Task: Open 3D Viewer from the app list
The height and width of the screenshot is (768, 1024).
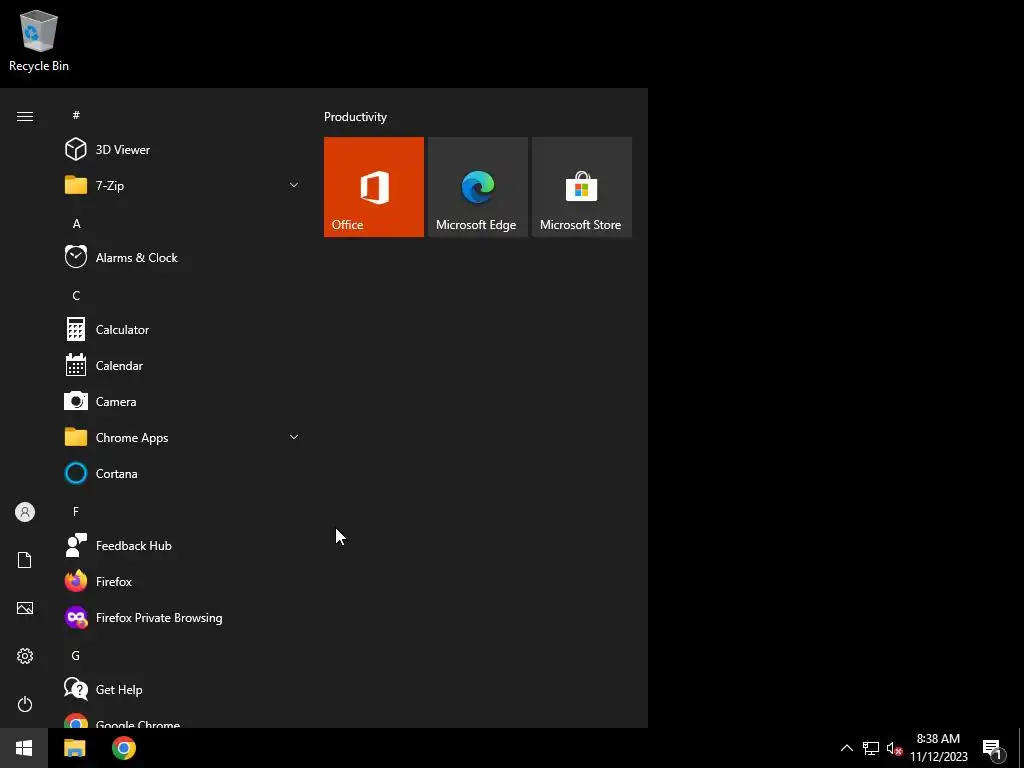Action: (x=182, y=150)
